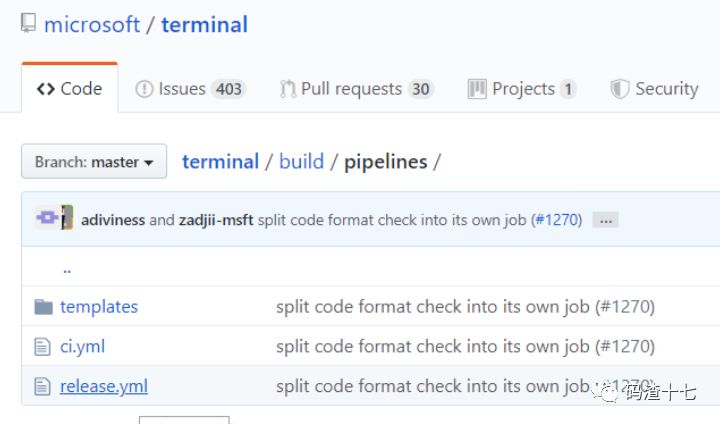Click the Projects count badge 1
720x424 pixels.
click(568, 89)
